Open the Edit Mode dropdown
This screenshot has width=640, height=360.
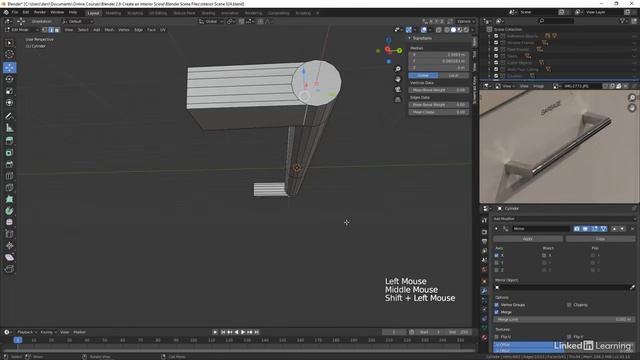[x=21, y=30]
